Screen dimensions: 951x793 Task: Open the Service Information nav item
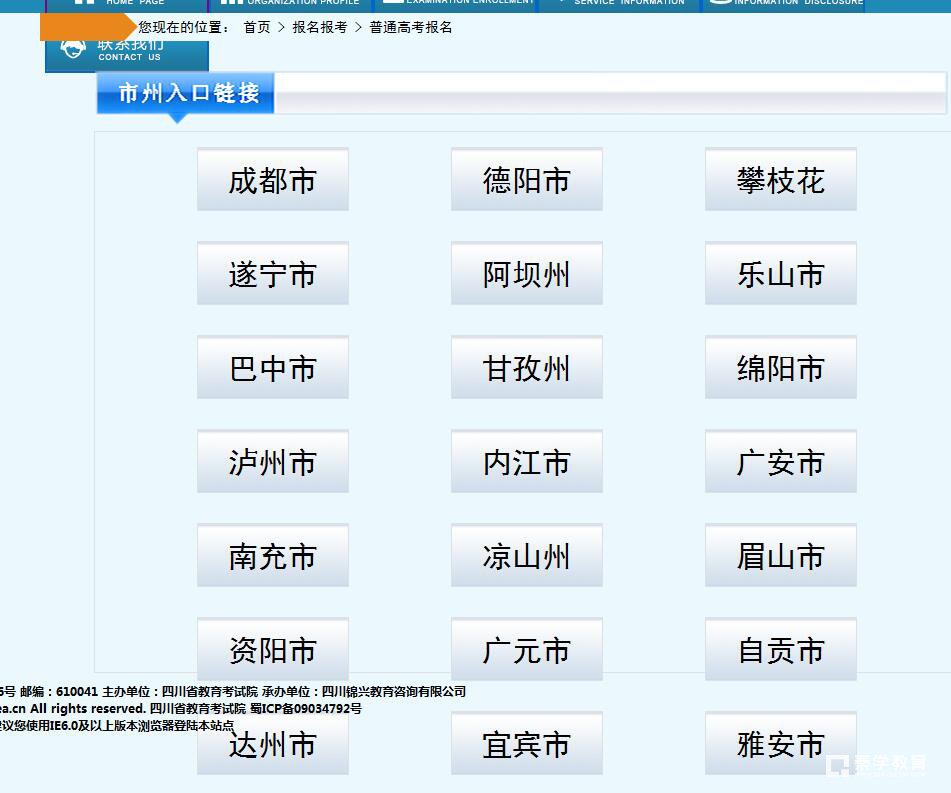pyautogui.click(x=620, y=4)
